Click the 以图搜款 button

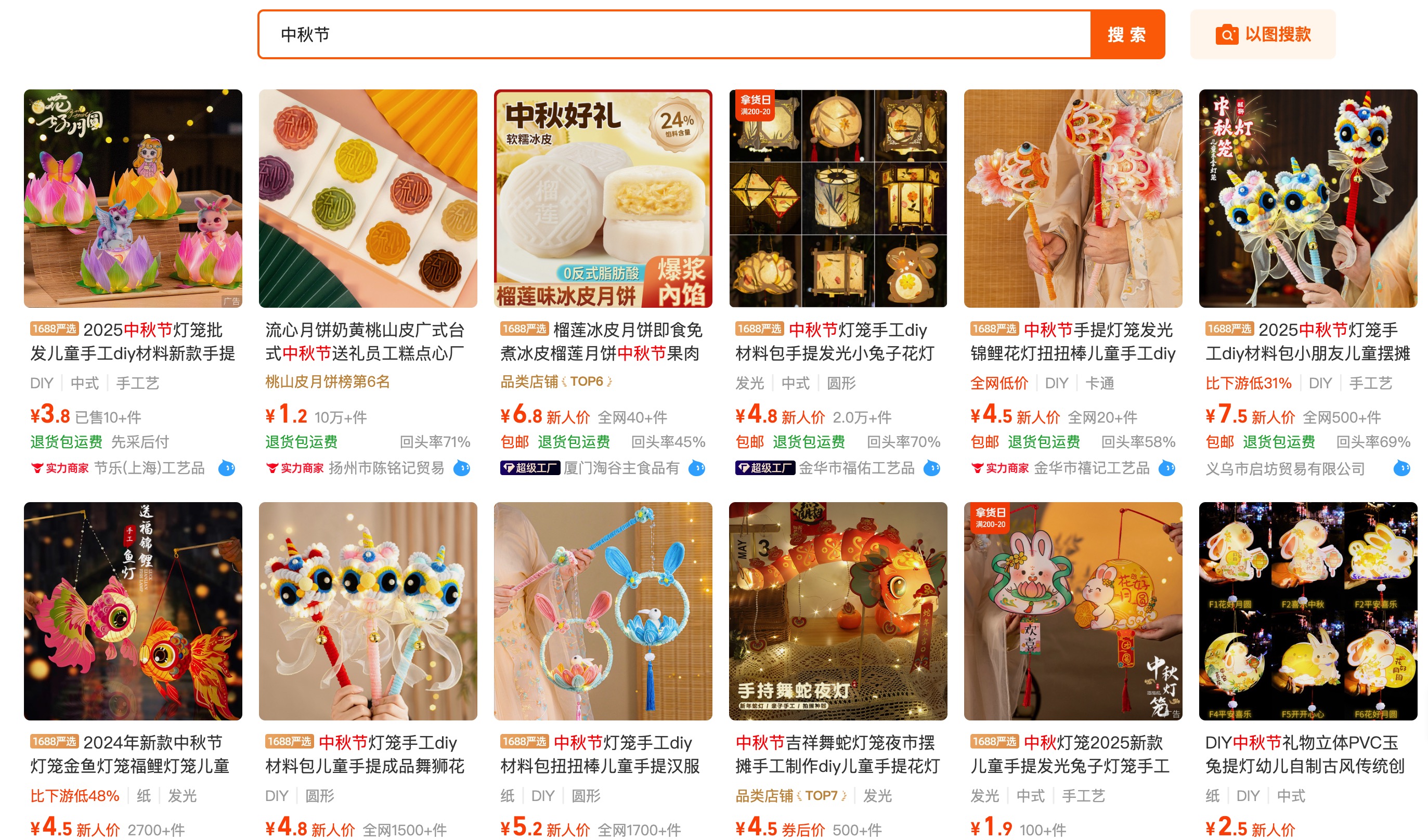[x=1263, y=34]
